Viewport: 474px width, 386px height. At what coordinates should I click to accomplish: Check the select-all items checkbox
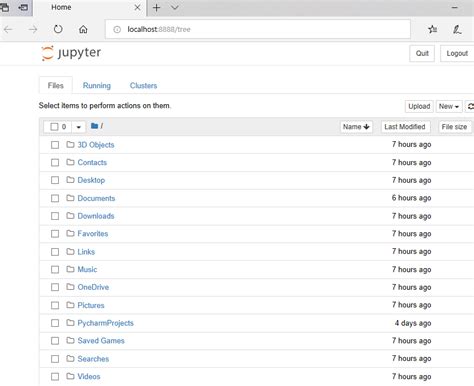[54, 127]
